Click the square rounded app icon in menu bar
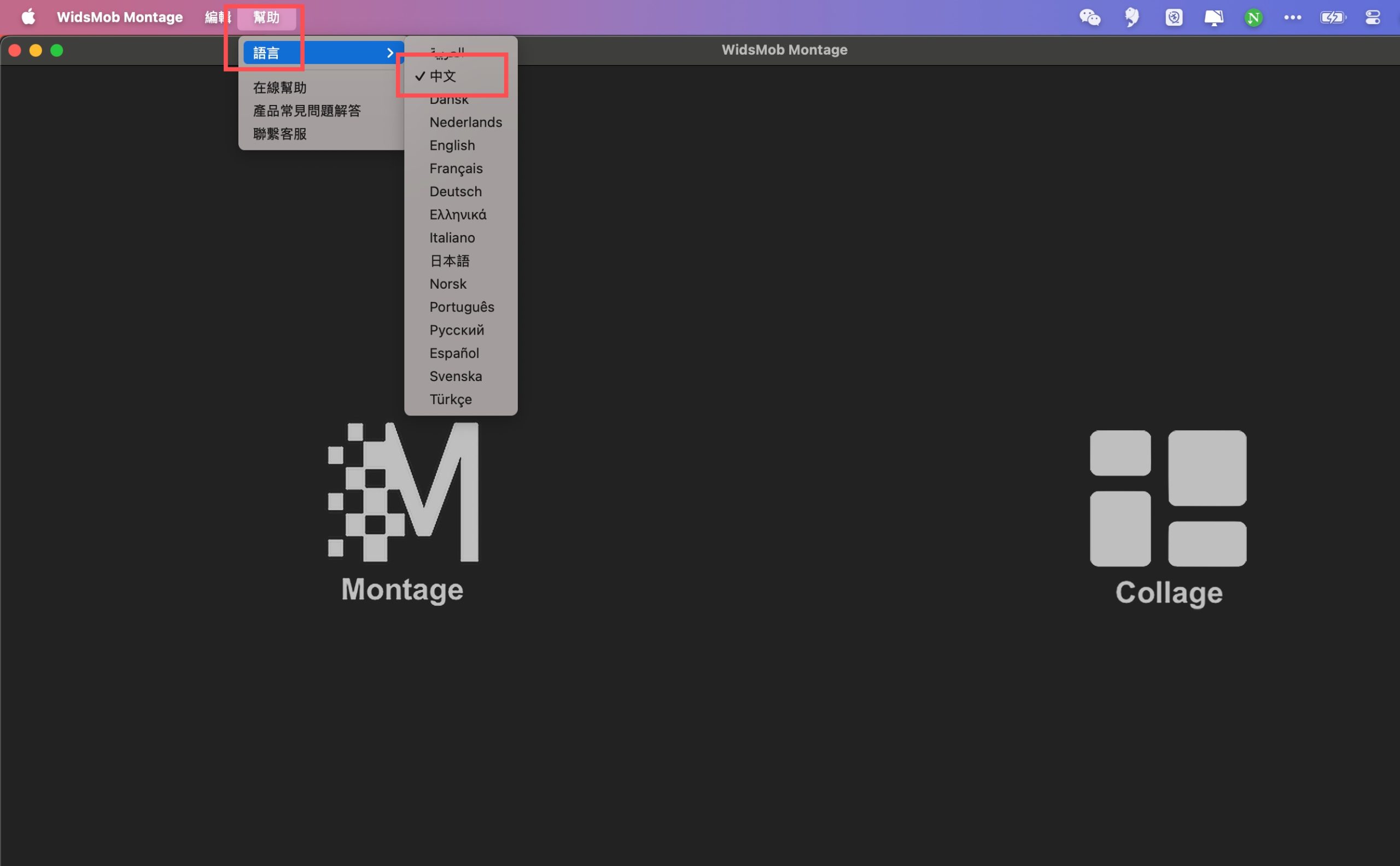Screen dimensions: 1400x866 click(x=1174, y=17)
